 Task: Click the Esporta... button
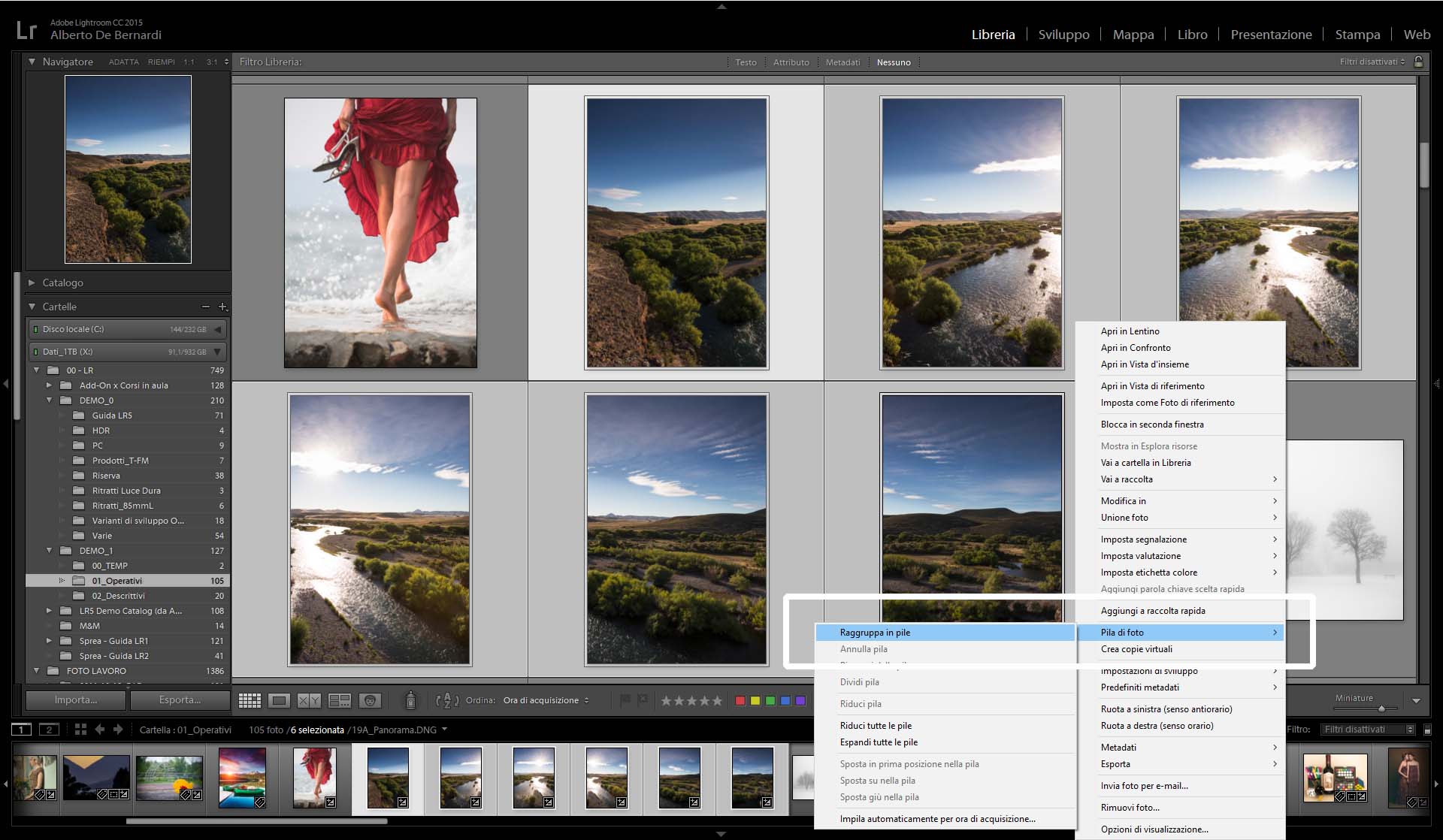180,699
